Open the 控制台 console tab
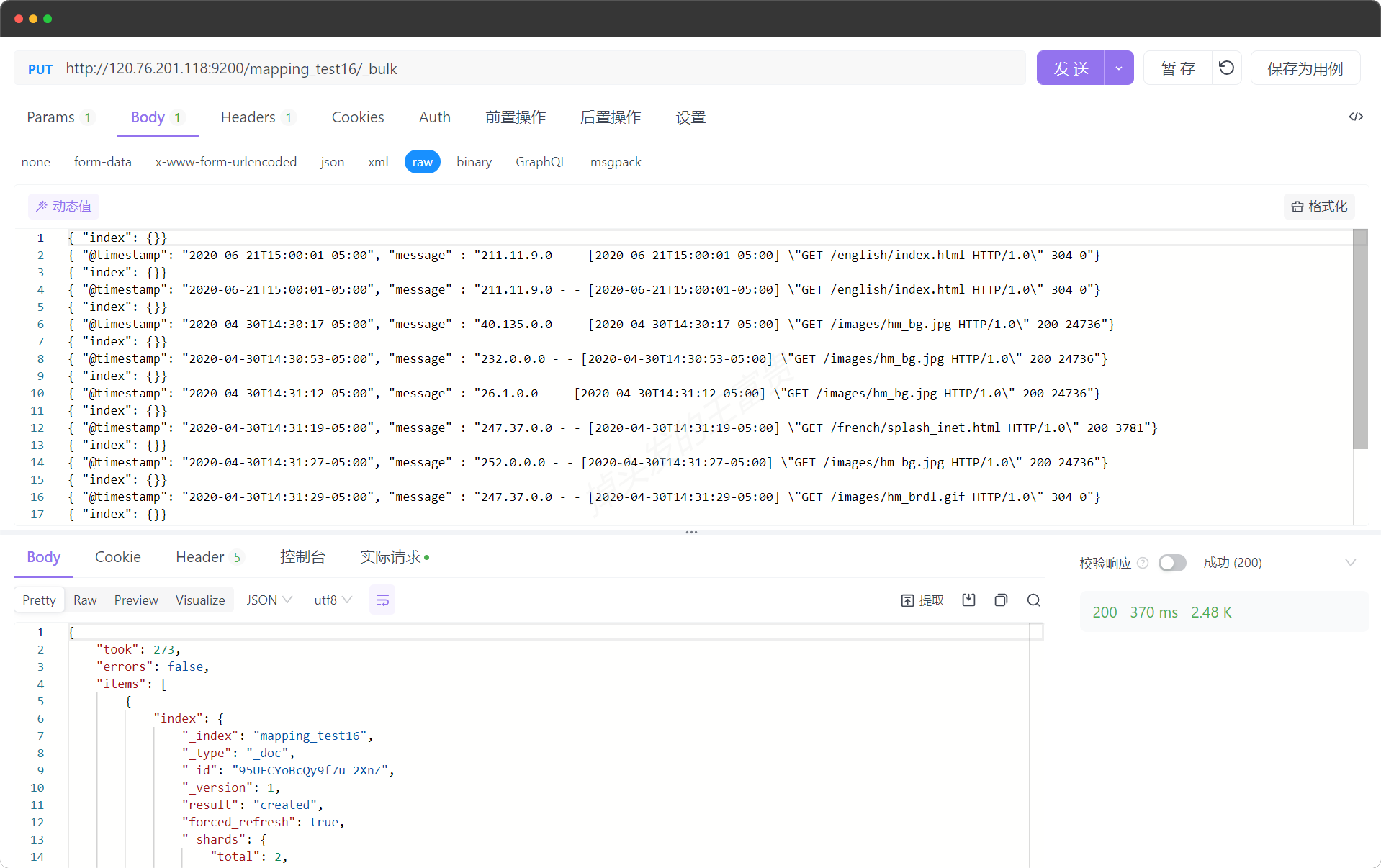Screen dimensions: 1381x868 302,557
